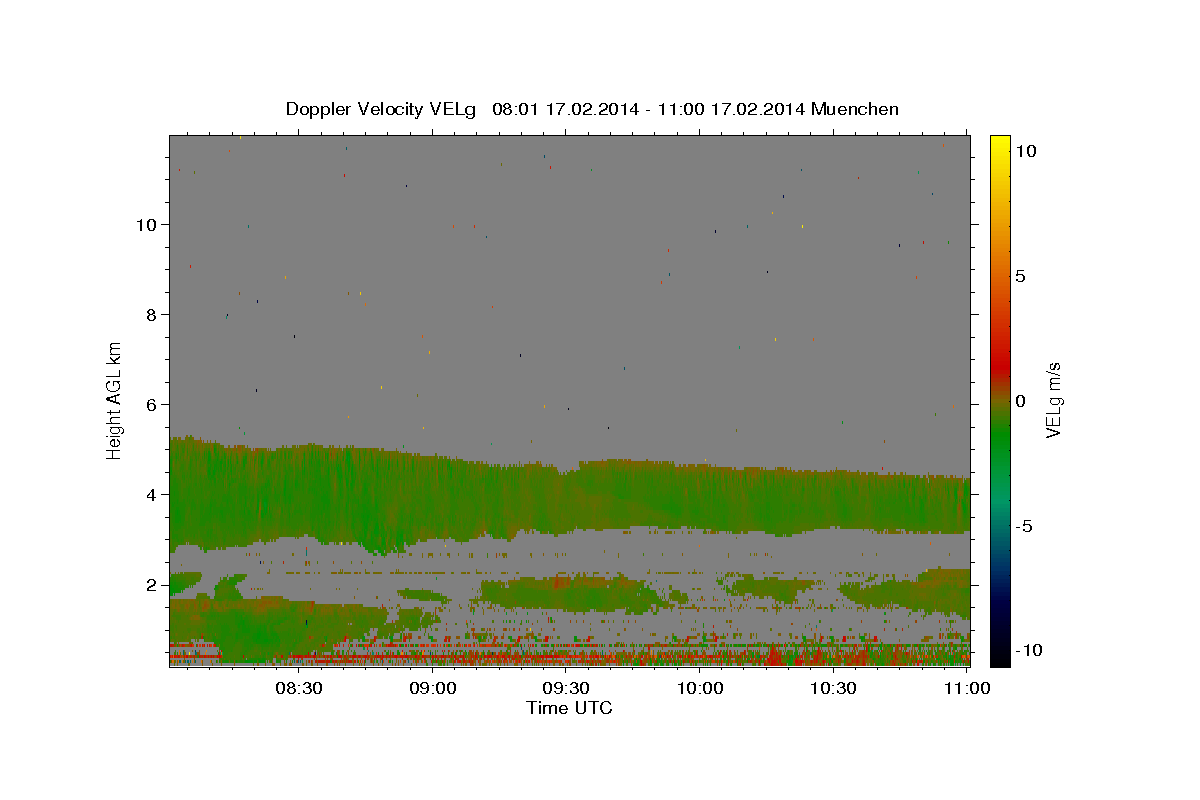Click the yellow top of the colorbar
Screen dimensions: 1200x800
1000,143
